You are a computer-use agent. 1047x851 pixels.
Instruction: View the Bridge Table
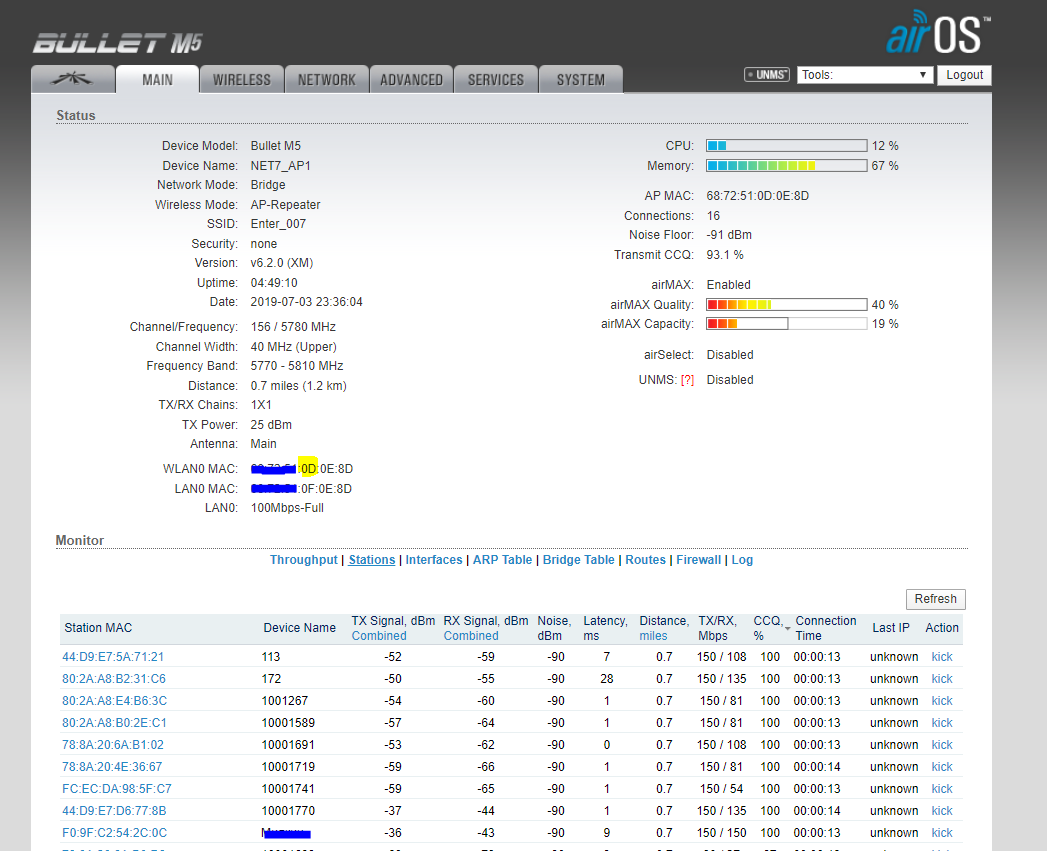[x=578, y=560]
